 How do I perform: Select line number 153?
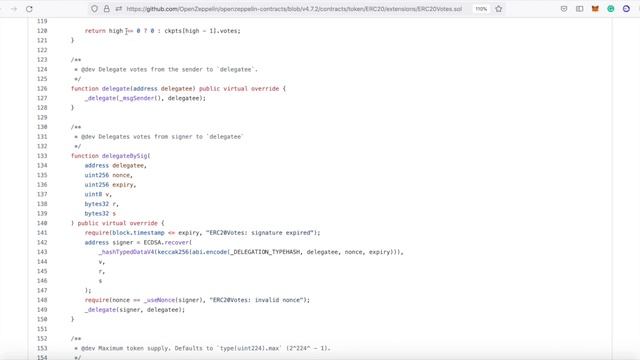coord(42,348)
